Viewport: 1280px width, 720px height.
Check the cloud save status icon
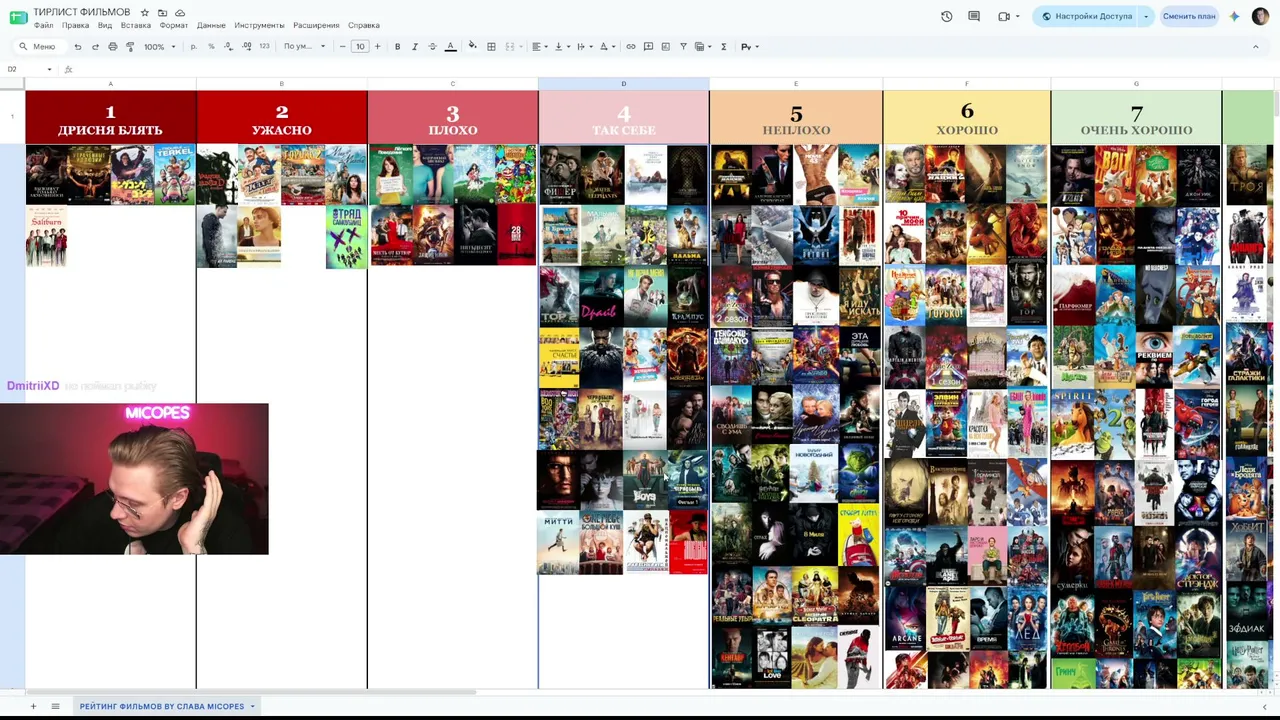tap(180, 13)
